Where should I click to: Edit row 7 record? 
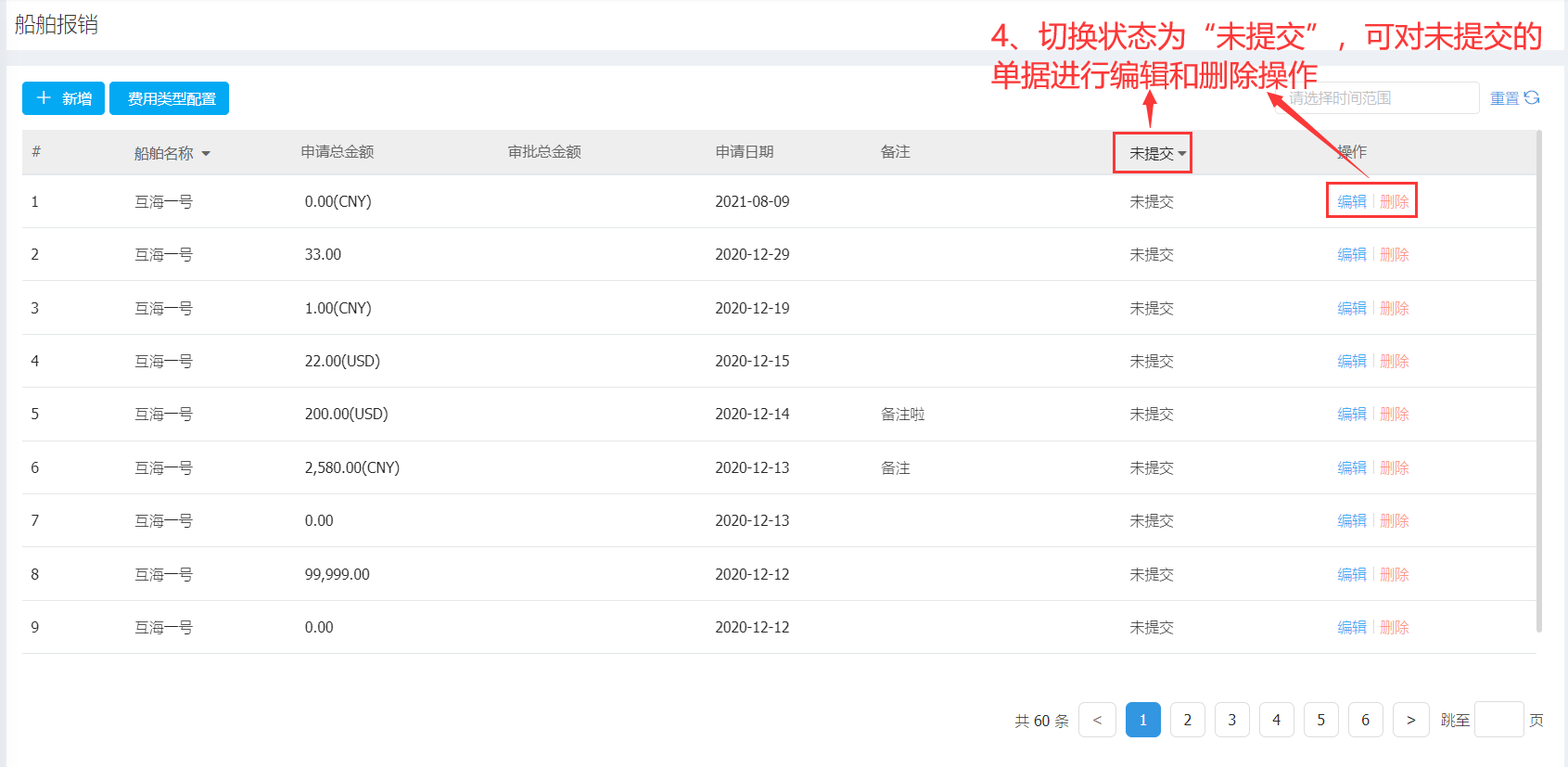(1352, 520)
